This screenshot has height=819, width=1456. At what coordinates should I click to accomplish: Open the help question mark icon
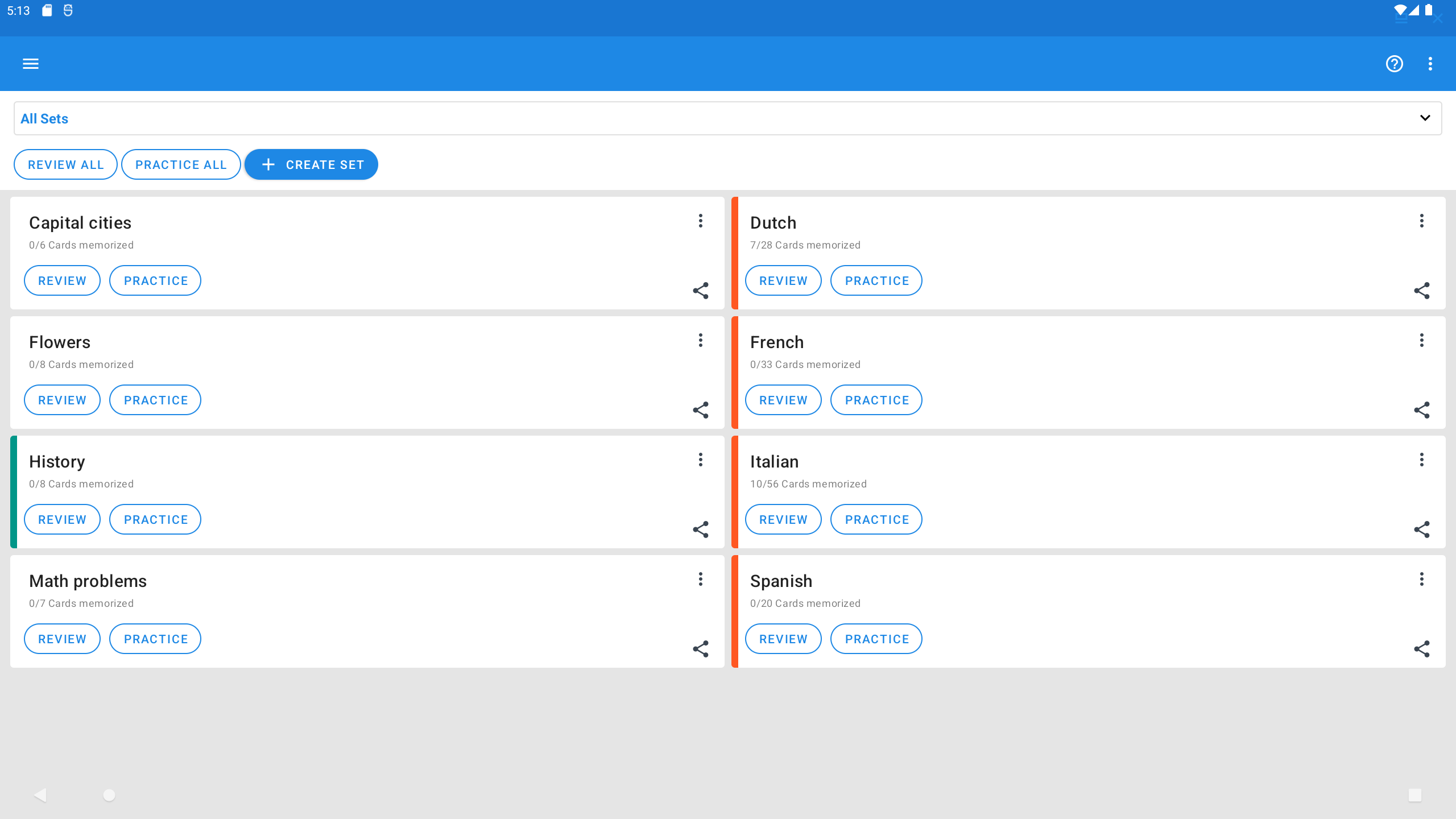[1394, 64]
